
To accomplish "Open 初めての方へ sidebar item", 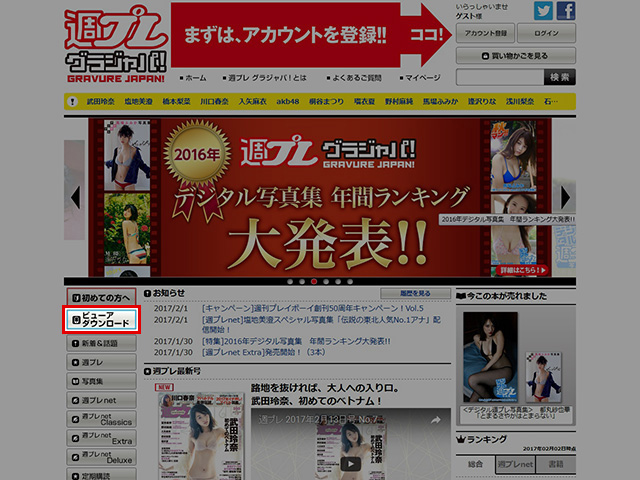I will click(101, 298).
